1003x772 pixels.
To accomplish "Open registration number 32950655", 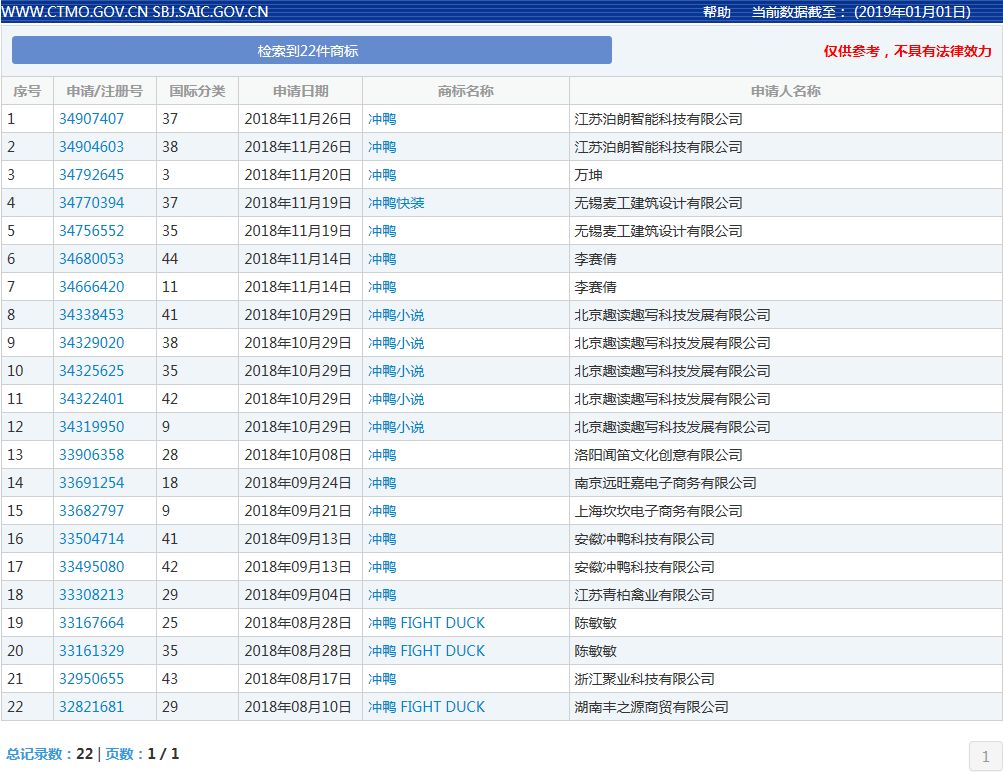I will [91, 679].
